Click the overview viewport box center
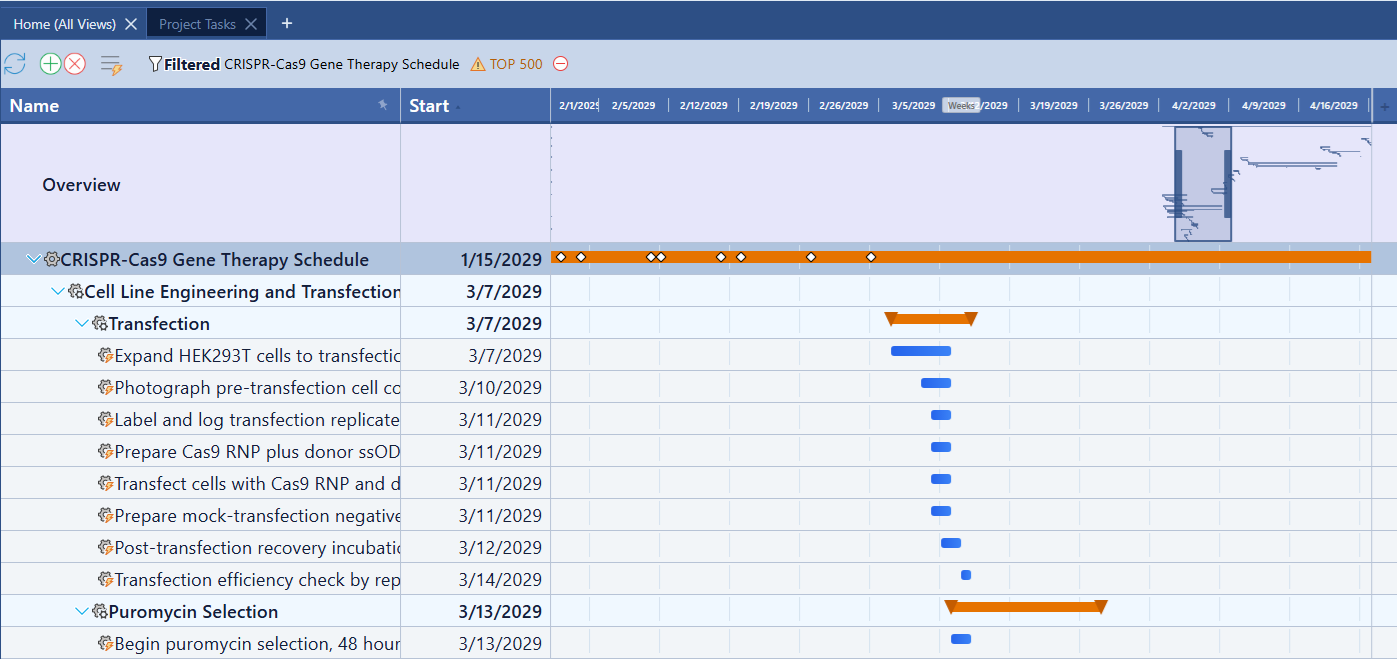 [x=1203, y=184]
